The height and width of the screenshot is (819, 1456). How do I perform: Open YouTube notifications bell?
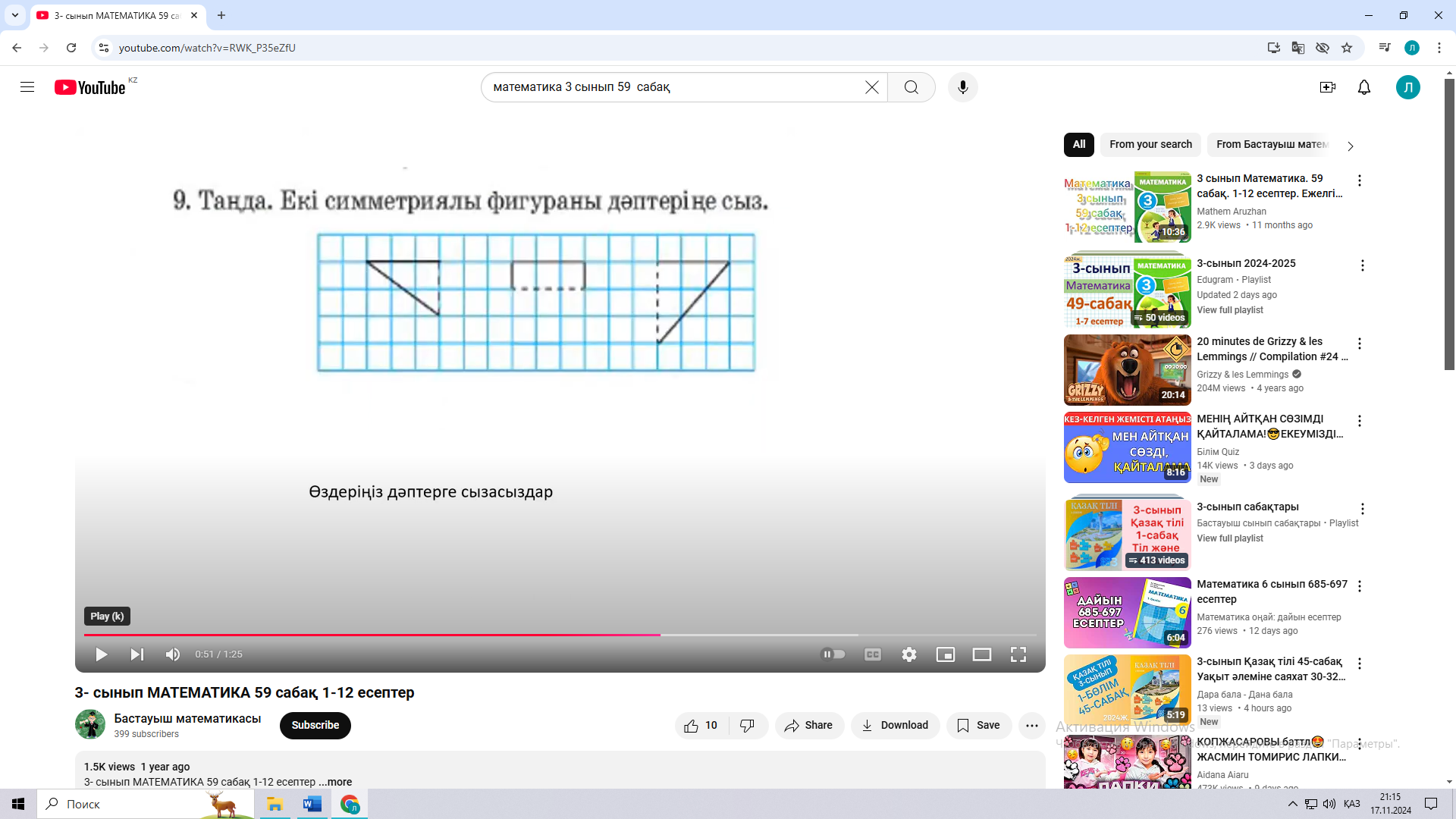click(x=1363, y=87)
